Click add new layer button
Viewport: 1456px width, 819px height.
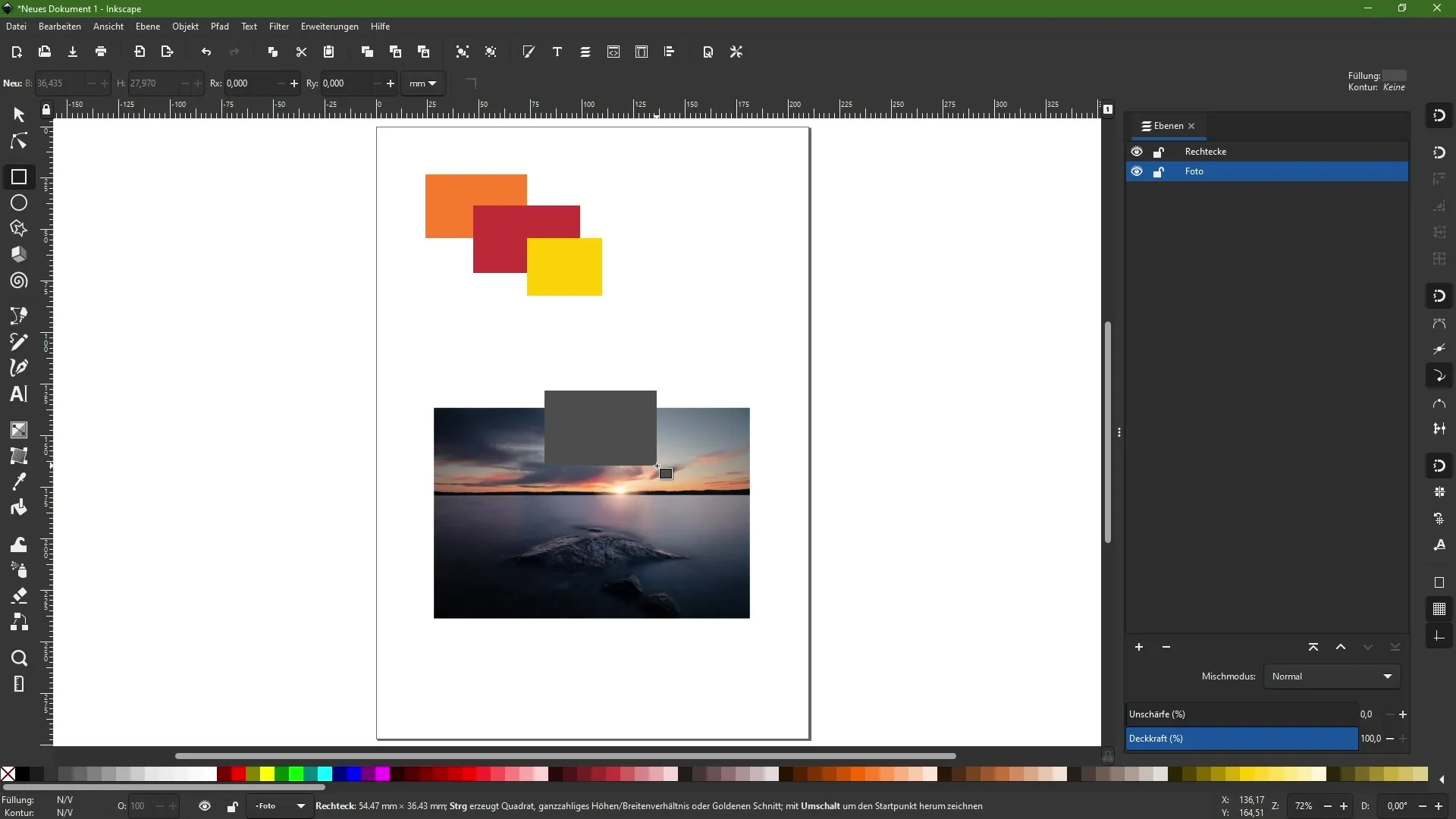tap(1138, 647)
